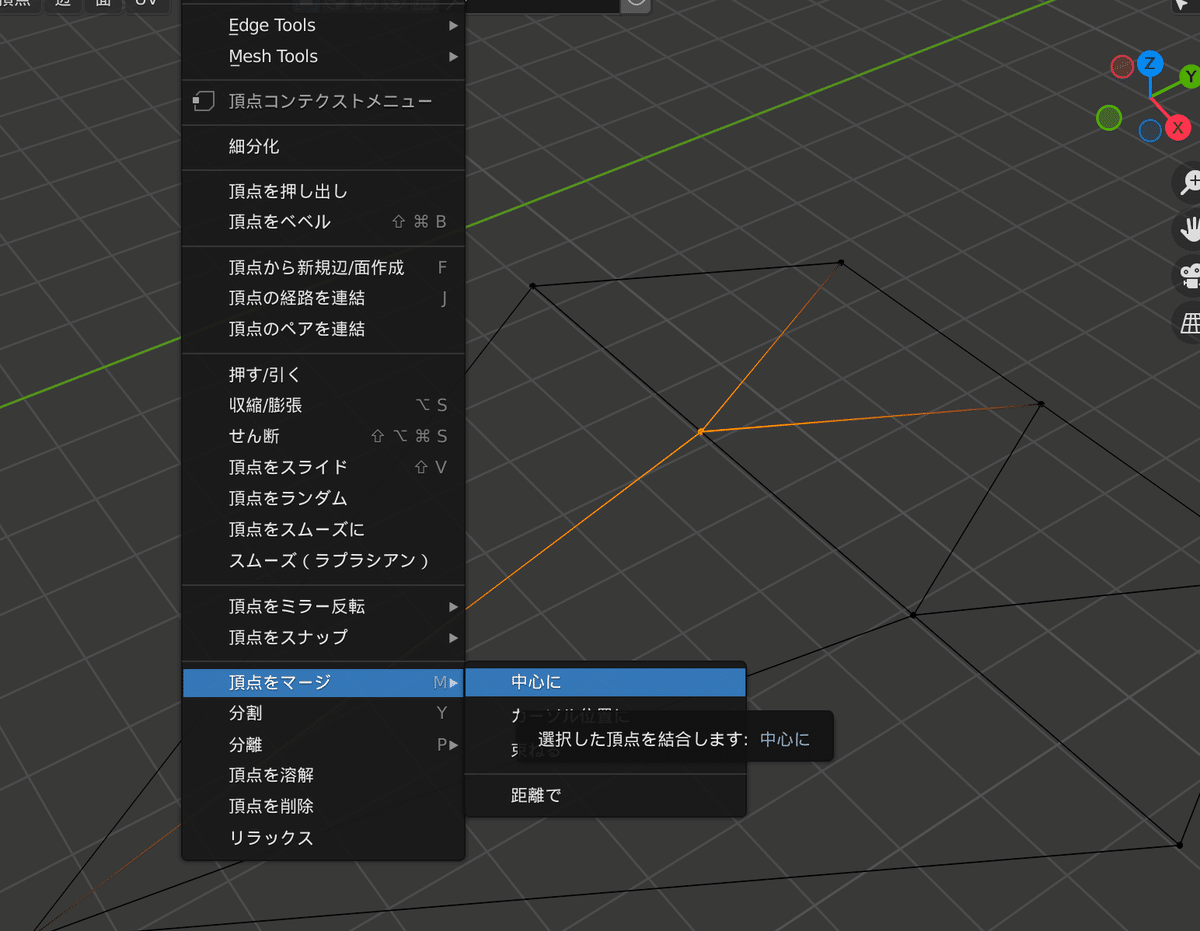Choose せん断 from the context menu
Image resolution: width=1200 pixels, height=931 pixels.
(323, 436)
